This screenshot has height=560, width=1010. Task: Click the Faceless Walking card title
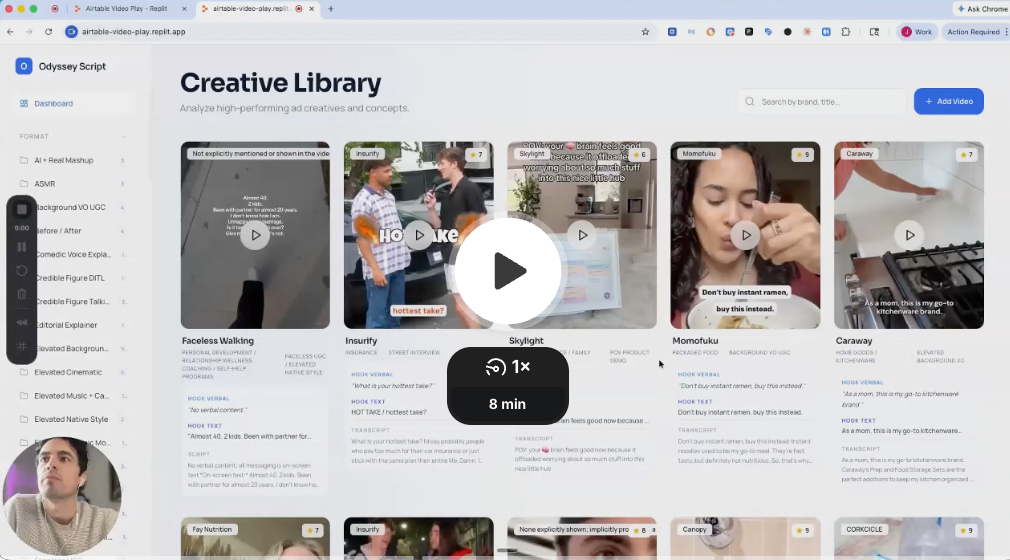click(x=218, y=341)
